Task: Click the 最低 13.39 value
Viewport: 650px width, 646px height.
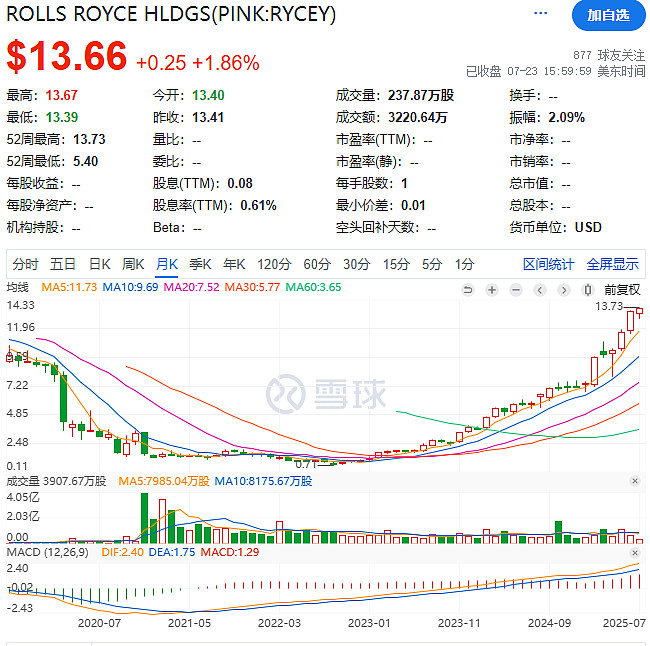Action: 62,117
